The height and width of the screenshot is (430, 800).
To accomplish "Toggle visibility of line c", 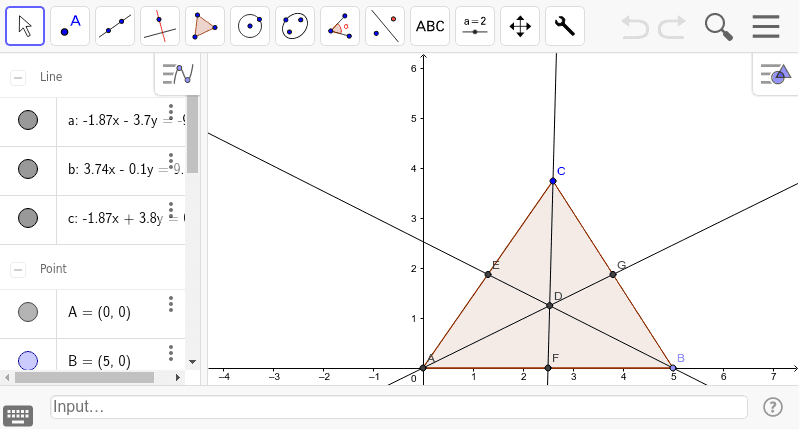I will pos(28,218).
